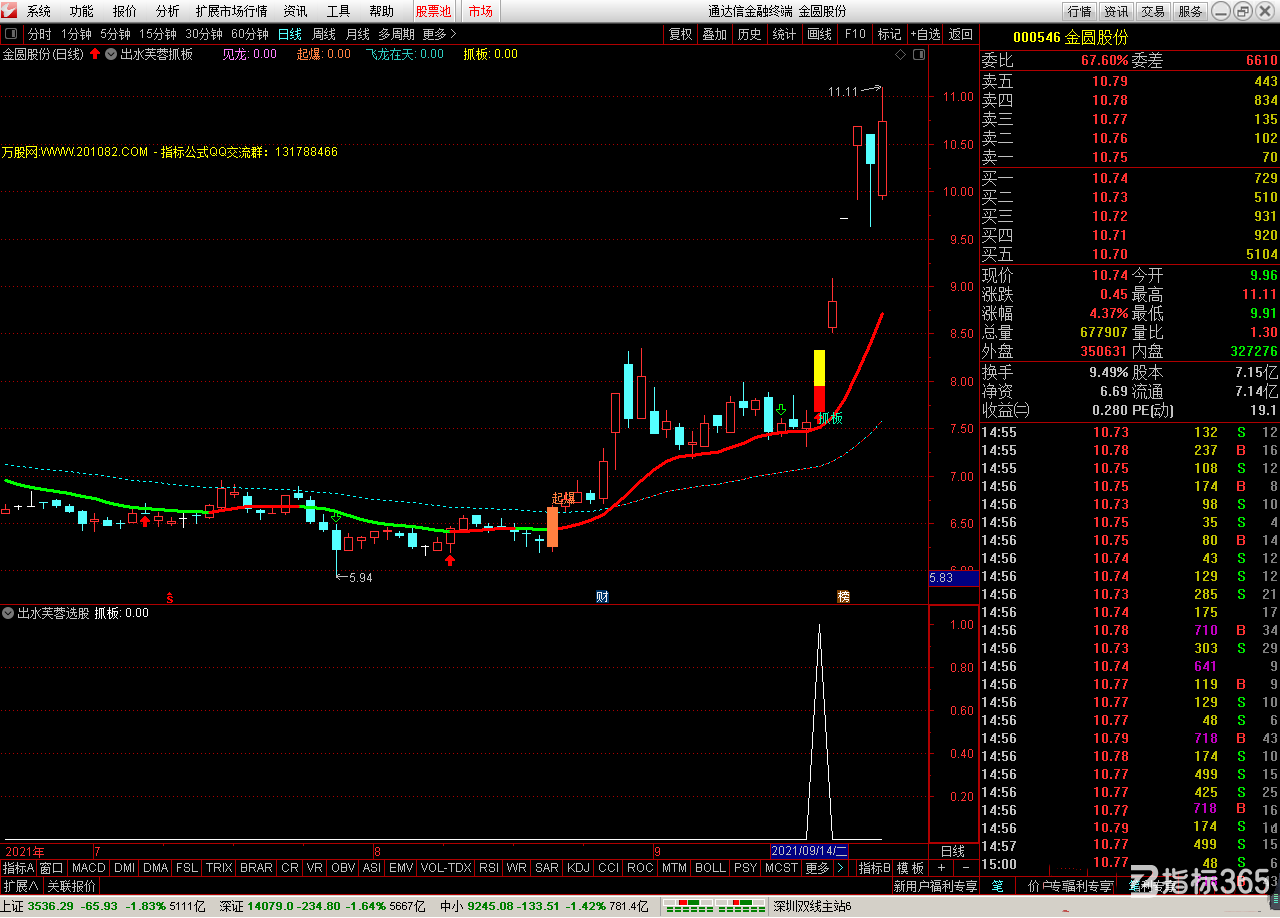Click the diamond icon at chart top right
Image resolution: width=1280 pixels, height=918 pixels.
click(x=900, y=54)
